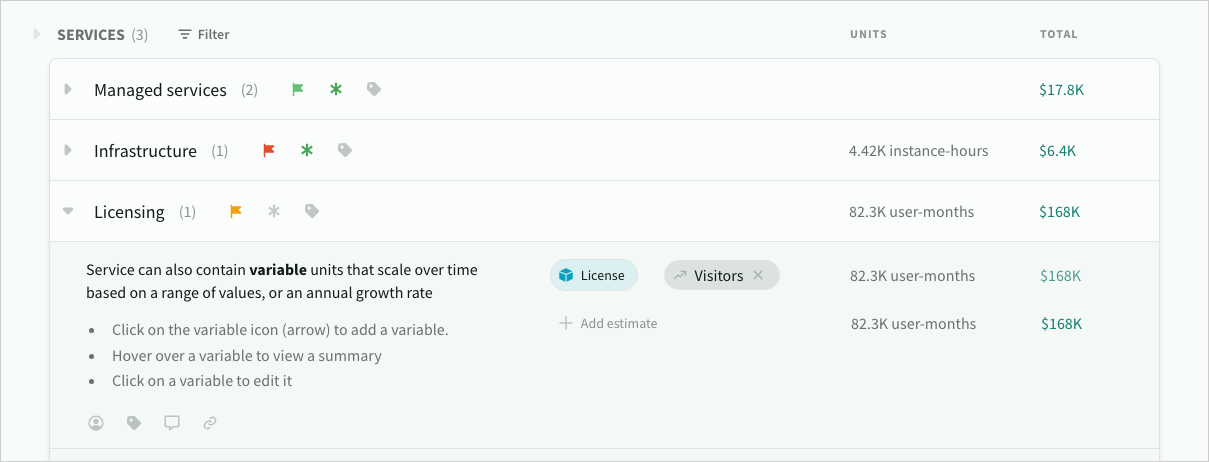1209x462 pixels.
Task: Click the tag icon on Managed services row
Action: [374, 89]
